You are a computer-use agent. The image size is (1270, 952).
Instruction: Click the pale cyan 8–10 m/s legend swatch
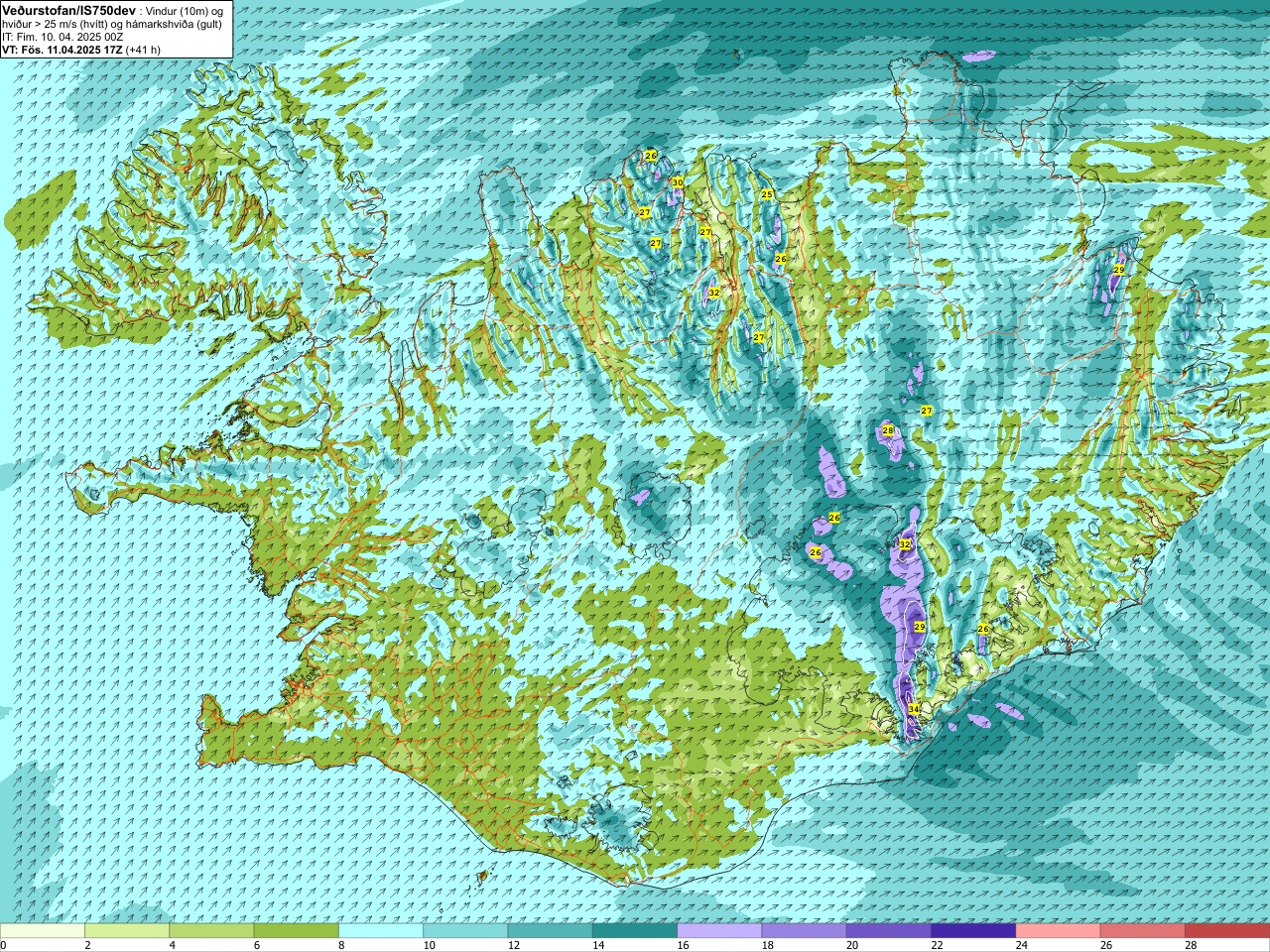click(x=381, y=931)
